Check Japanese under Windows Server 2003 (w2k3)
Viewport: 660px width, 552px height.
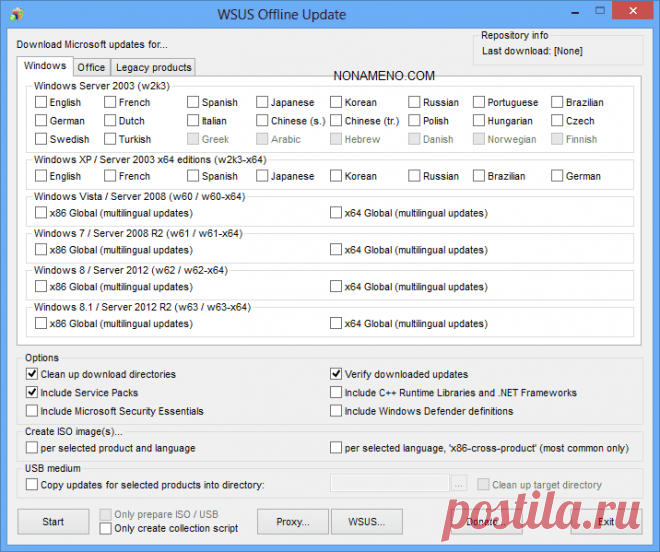tap(262, 102)
